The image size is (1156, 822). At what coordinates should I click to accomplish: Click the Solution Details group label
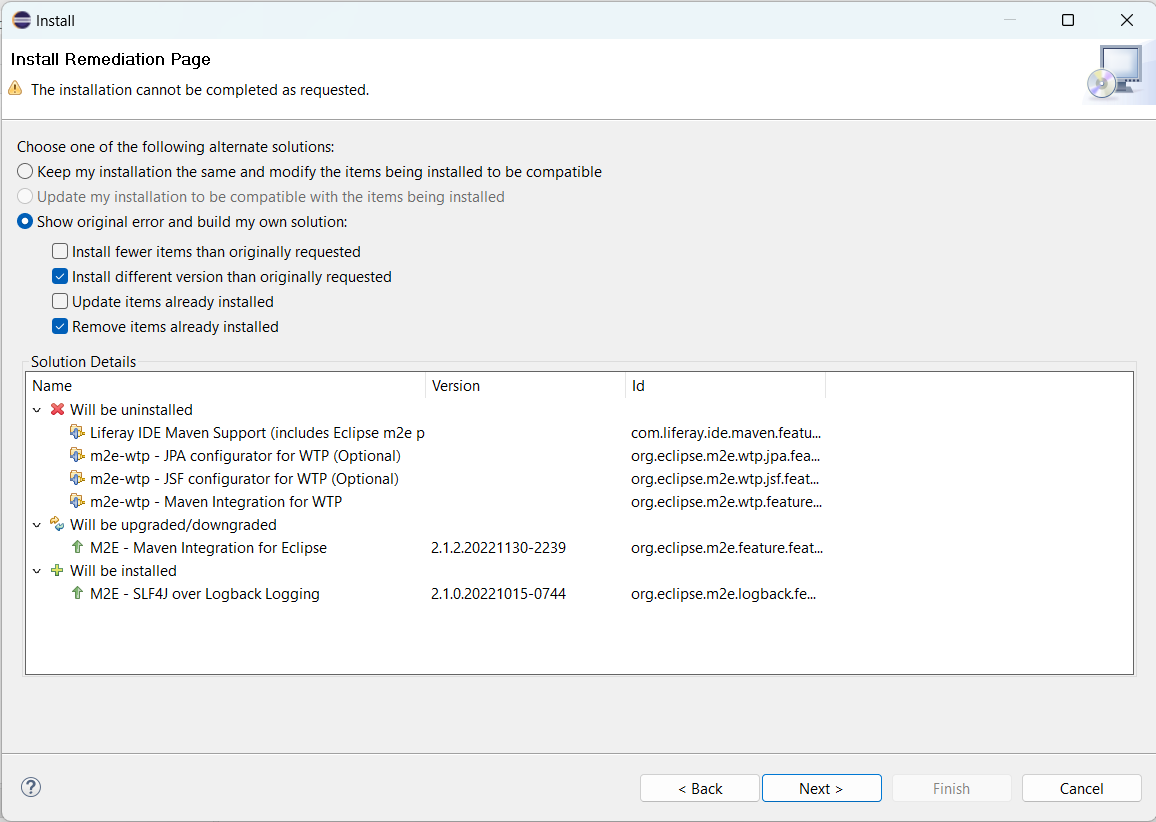pos(83,361)
